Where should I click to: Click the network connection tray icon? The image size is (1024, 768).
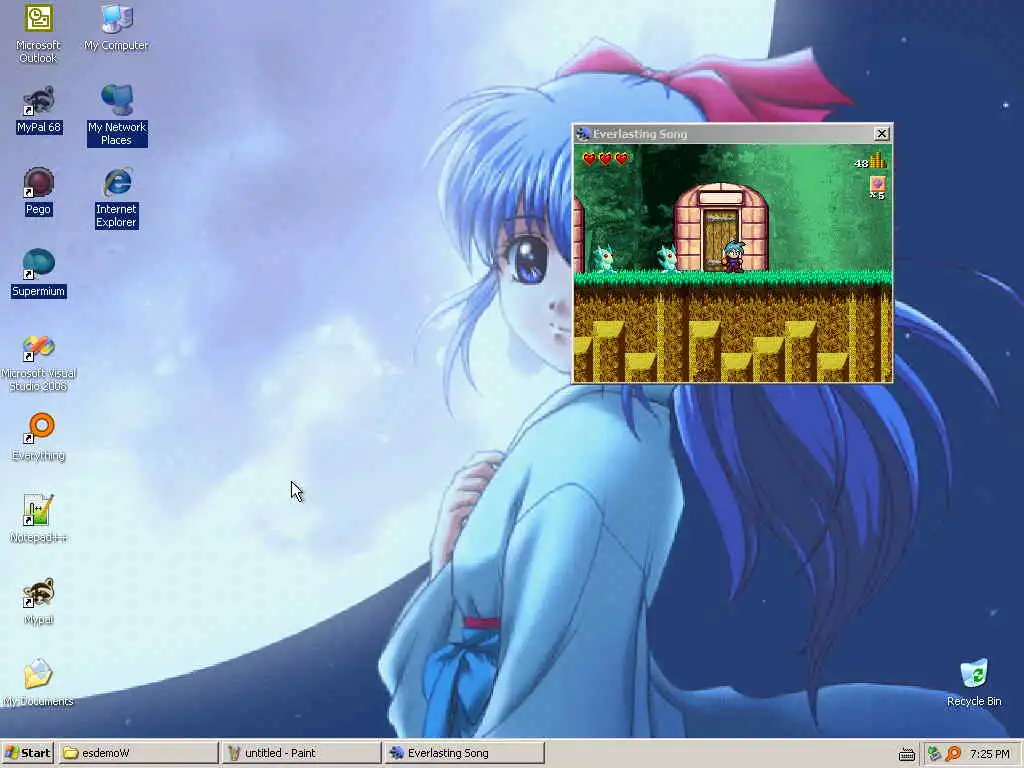point(935,754)
